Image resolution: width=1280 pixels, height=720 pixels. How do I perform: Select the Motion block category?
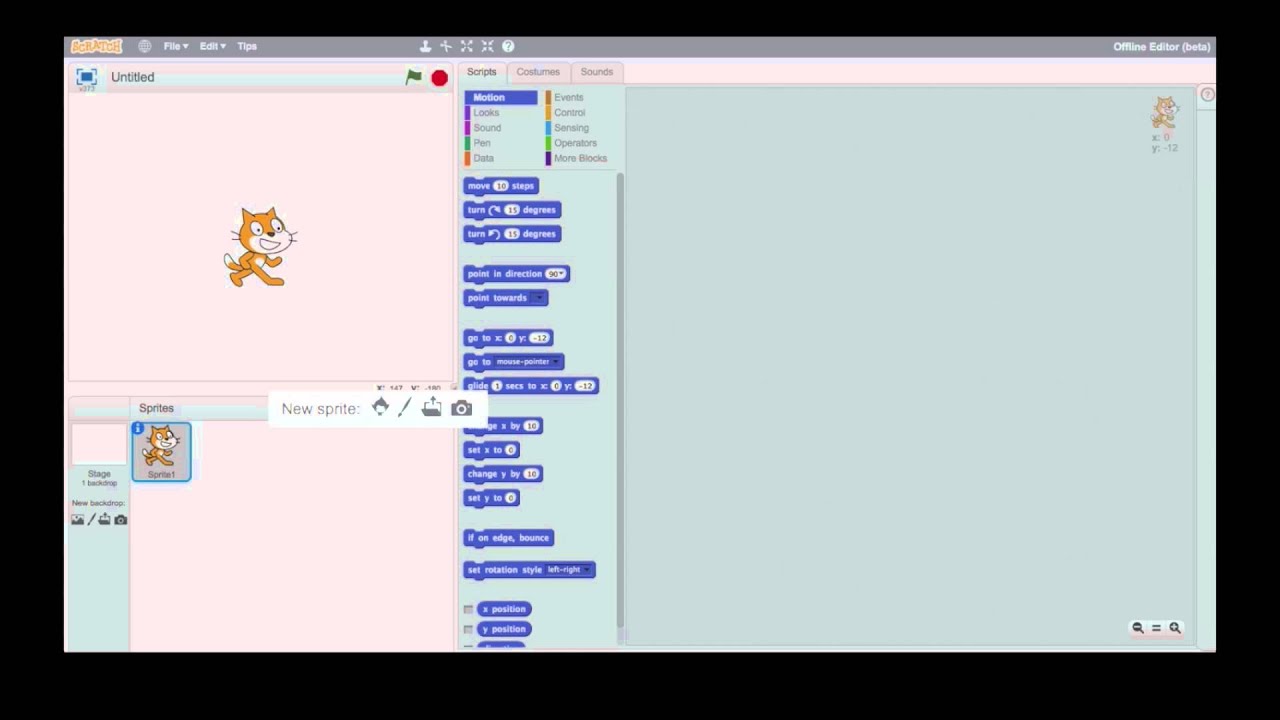pyautogui.click(x=500, y=97)
